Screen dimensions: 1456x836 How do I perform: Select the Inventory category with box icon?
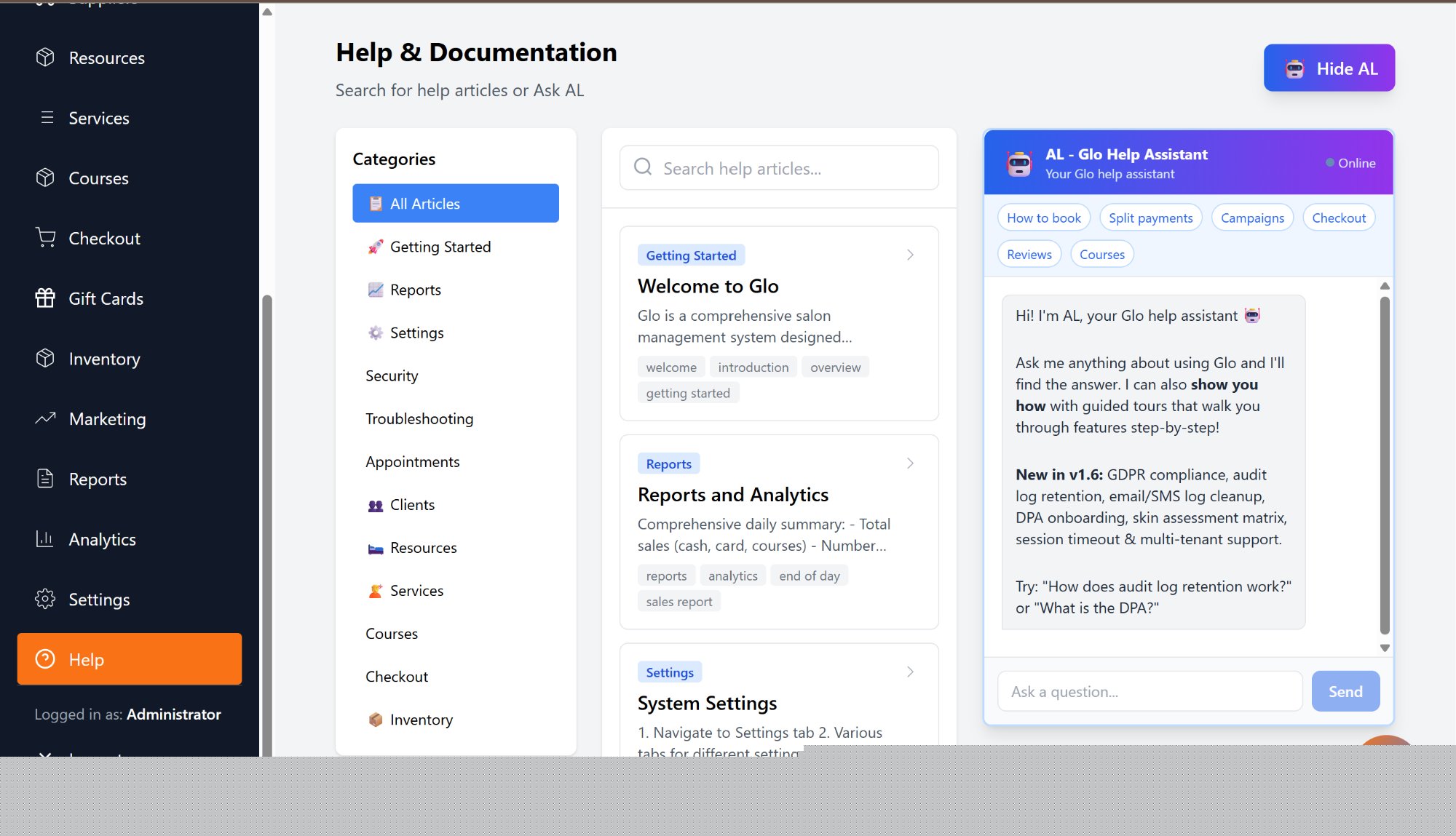pyautogui.click(x=421, y=720)
